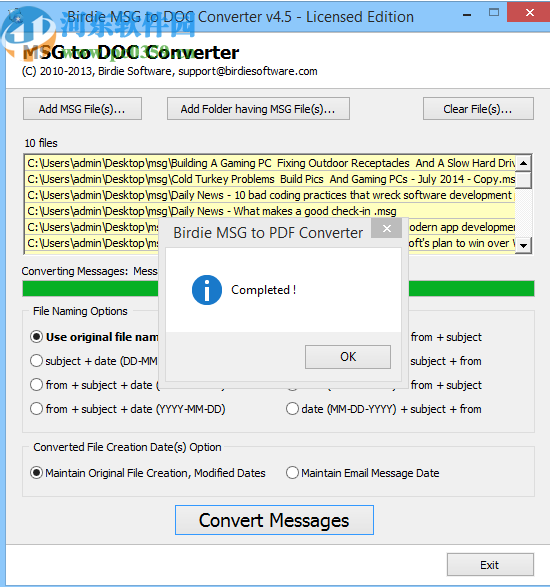The height and width of the screenshot is (587, 550).
Task: Select the Cold Turkey Problems file row
Action: tap(270, 179)
